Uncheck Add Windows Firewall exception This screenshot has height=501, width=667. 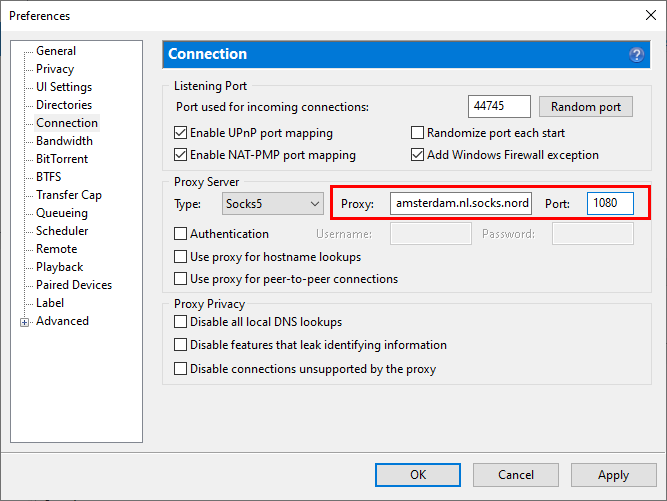[x=418, y=155]
